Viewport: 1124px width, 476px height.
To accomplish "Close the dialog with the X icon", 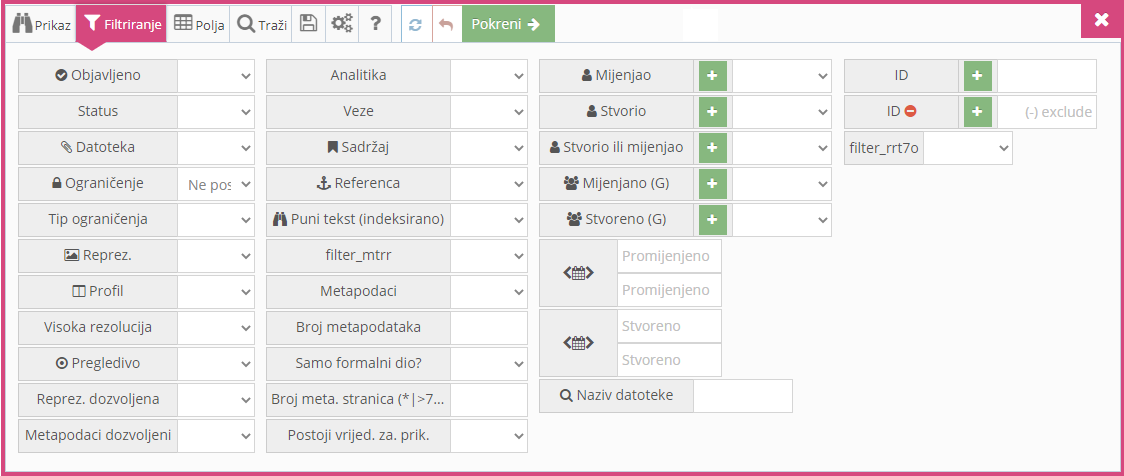I will click(x=1102, y=20).
